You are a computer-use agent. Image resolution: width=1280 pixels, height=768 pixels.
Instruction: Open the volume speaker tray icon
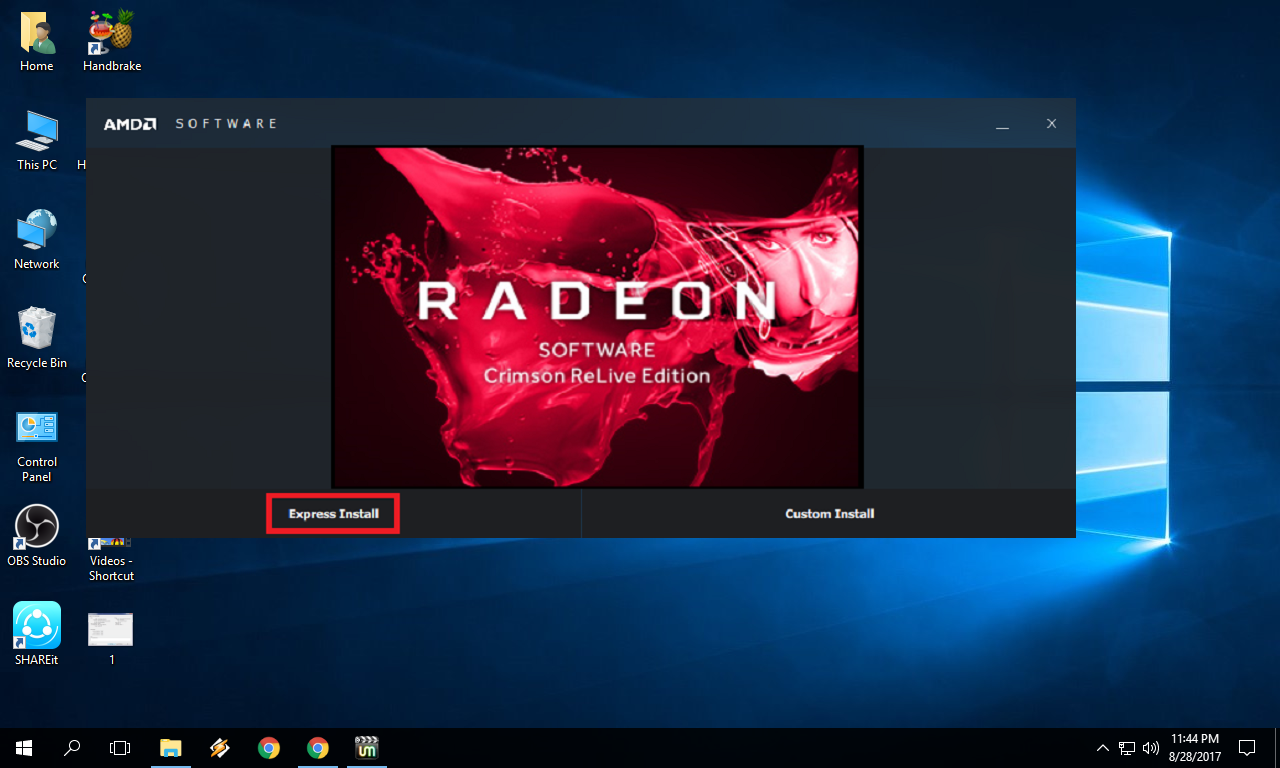(x=1151, y=748)
